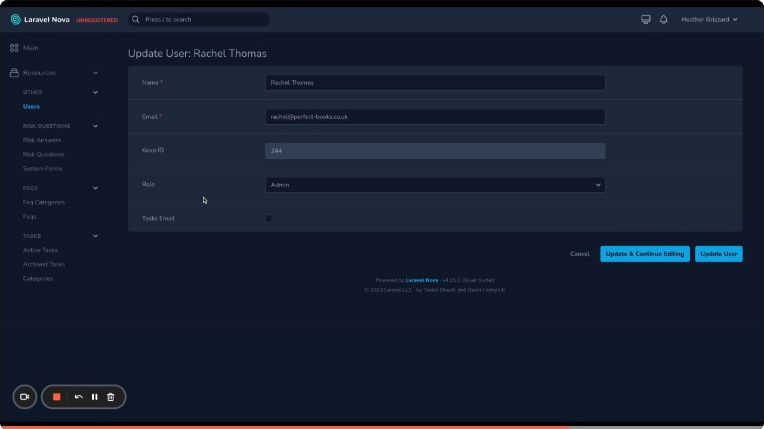Screen dimensions: 764x429
Task: Open System Forms in the sidebar
Action: (x=42, y=168)
